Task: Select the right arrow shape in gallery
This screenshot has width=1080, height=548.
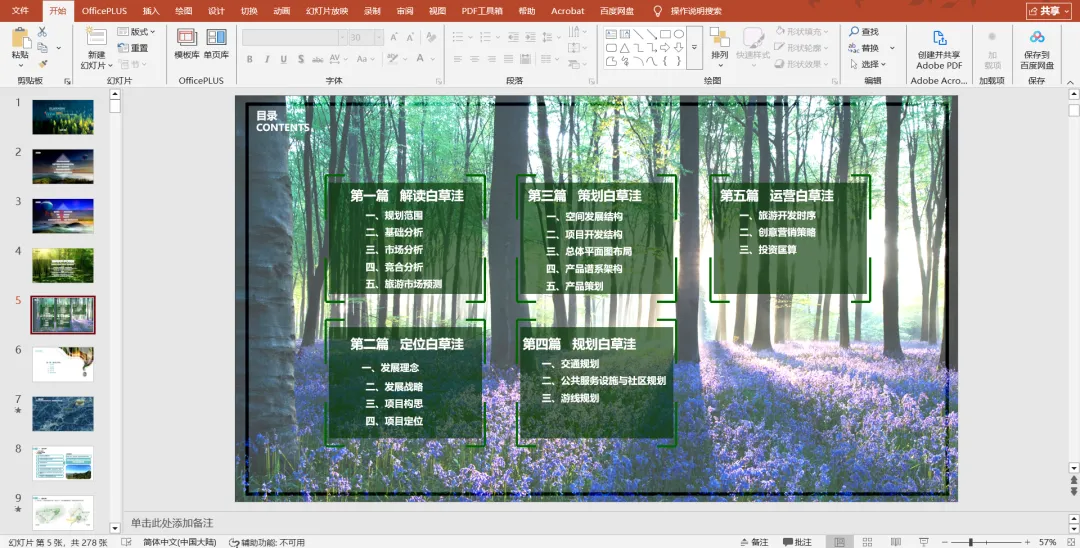Action: coord(665,48)
